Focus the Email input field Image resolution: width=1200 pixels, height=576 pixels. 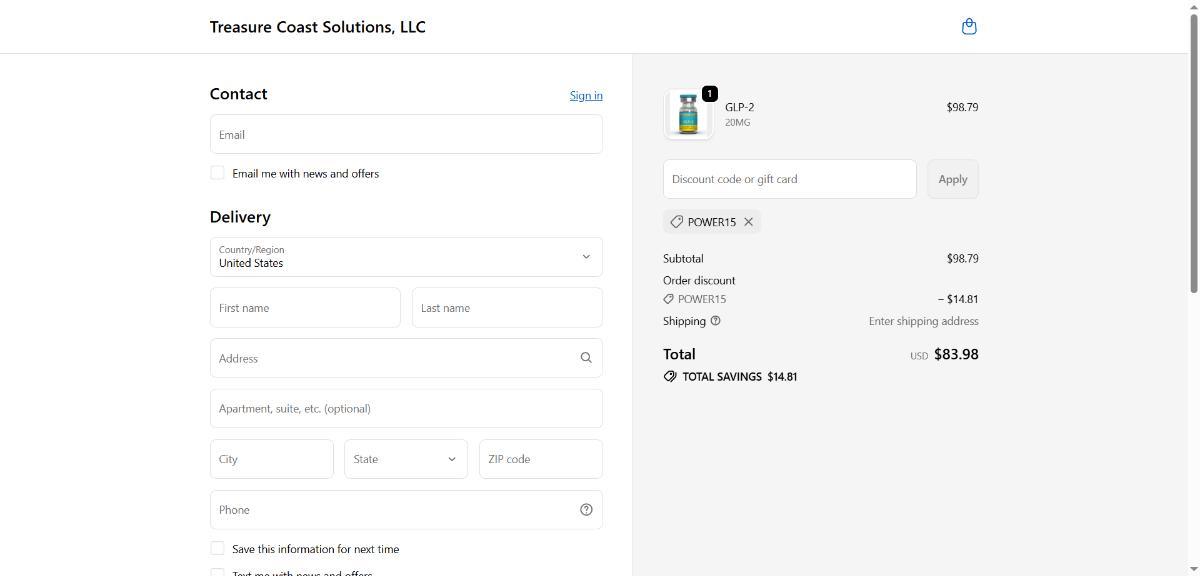[x=406, y=135]
